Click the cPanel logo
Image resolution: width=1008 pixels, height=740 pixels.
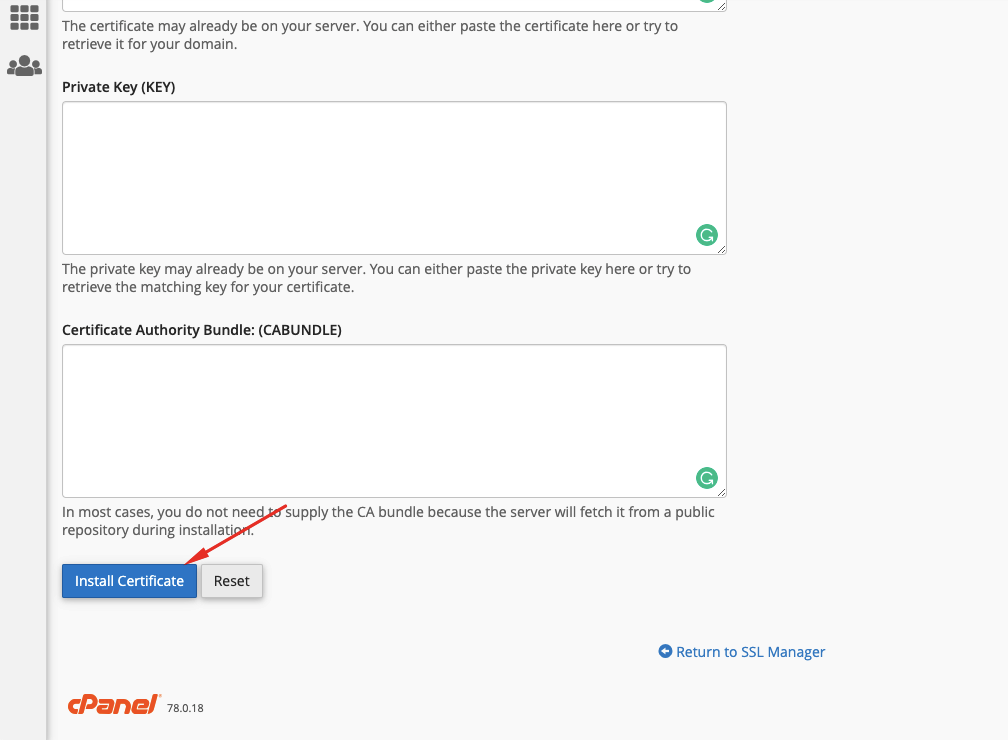point(114,705)
